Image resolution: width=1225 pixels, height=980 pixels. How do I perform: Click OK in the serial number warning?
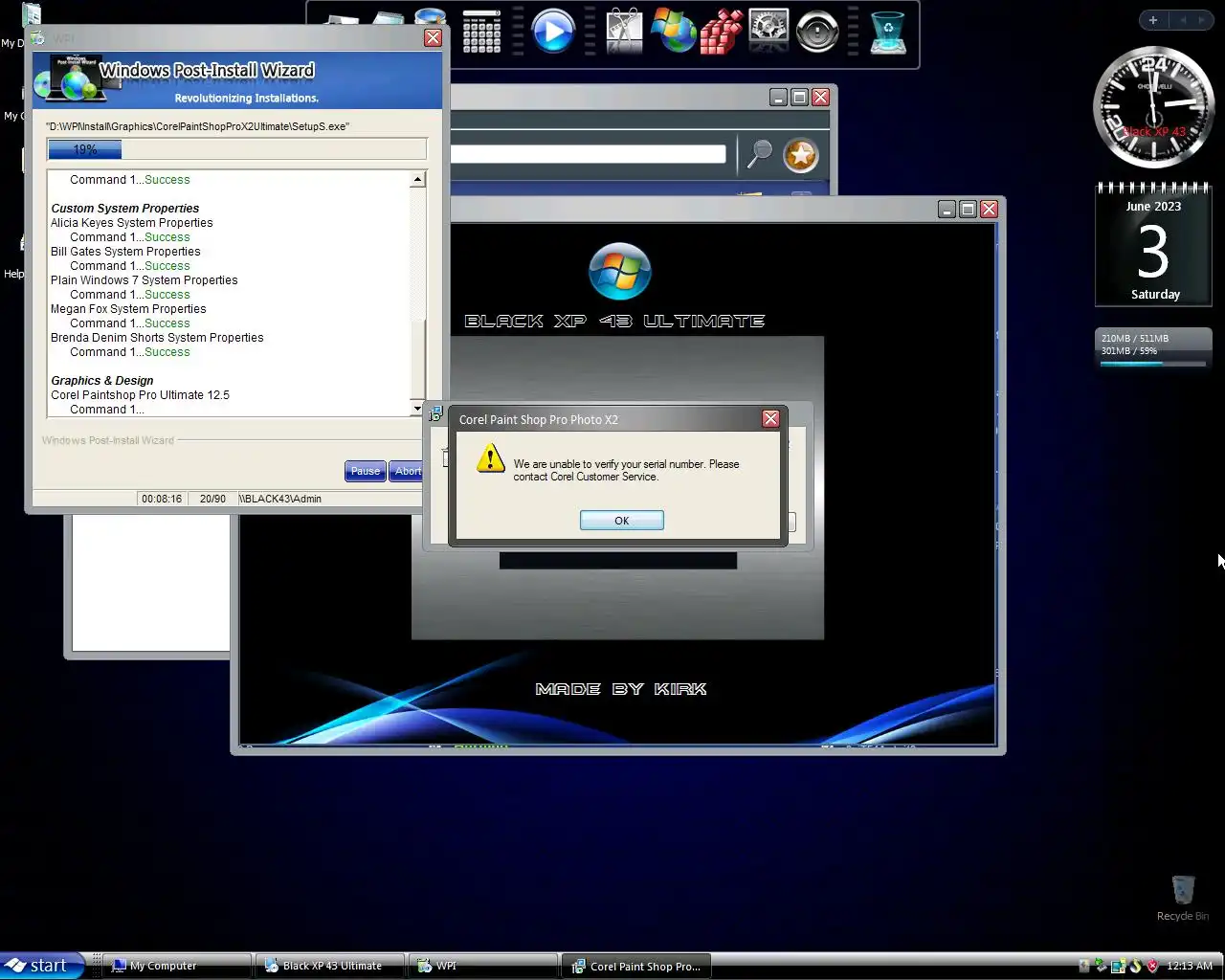[x=621, y=520]
